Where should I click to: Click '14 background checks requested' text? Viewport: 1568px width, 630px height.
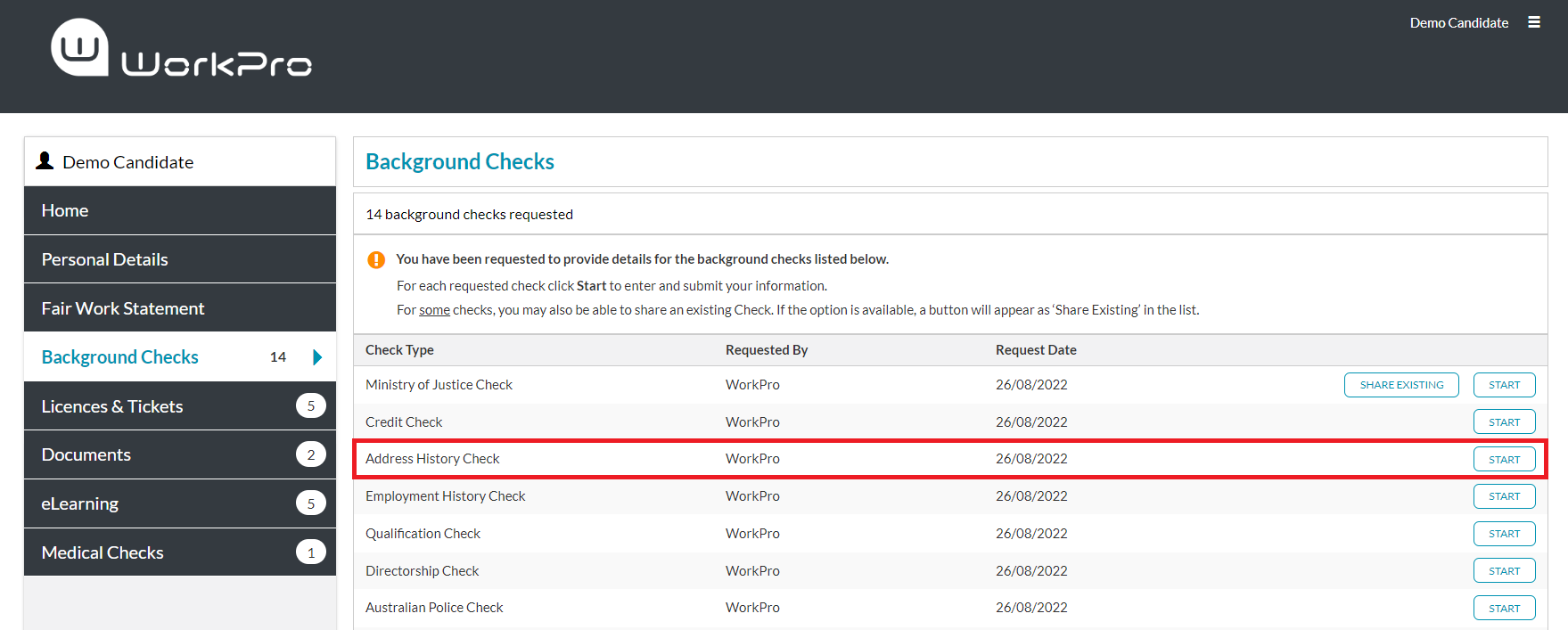(470, 215)
